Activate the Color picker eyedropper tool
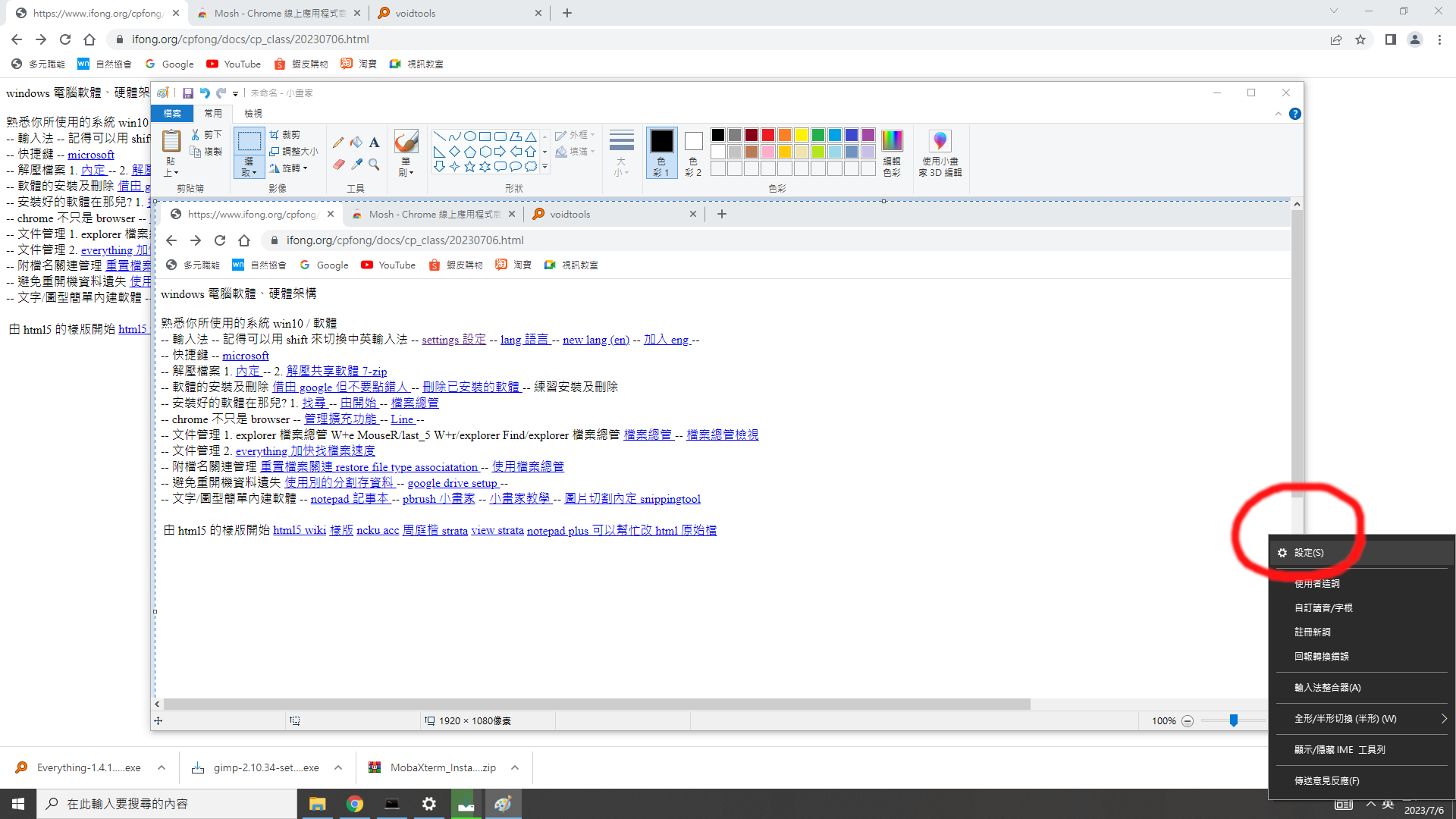 pyautogui.click(x=356, y=164)
